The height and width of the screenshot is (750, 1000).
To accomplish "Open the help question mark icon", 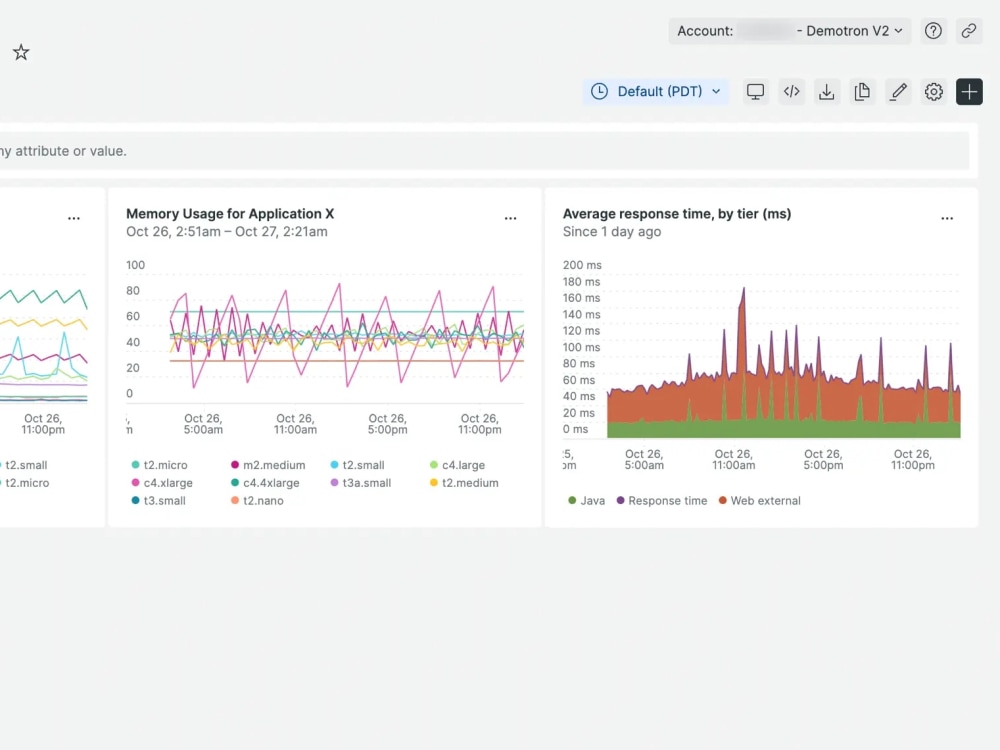I will [x=933, y=31].
